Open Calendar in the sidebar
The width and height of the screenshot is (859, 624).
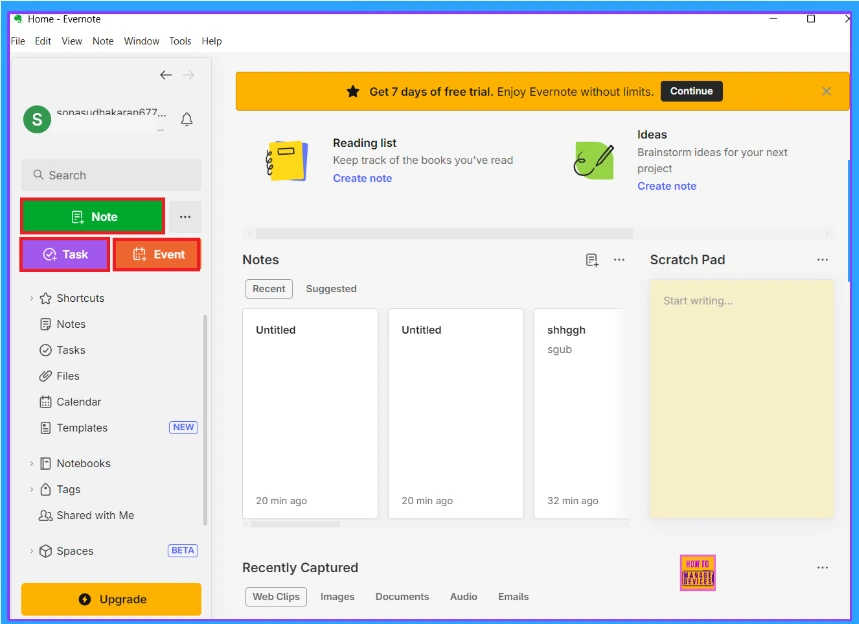(78, 402)
